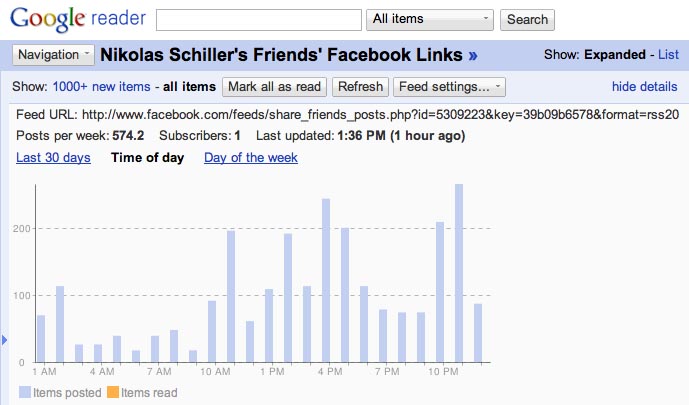Show only 1000+ new items
This screenshot has height=405, width=689.
pos(102,87)
